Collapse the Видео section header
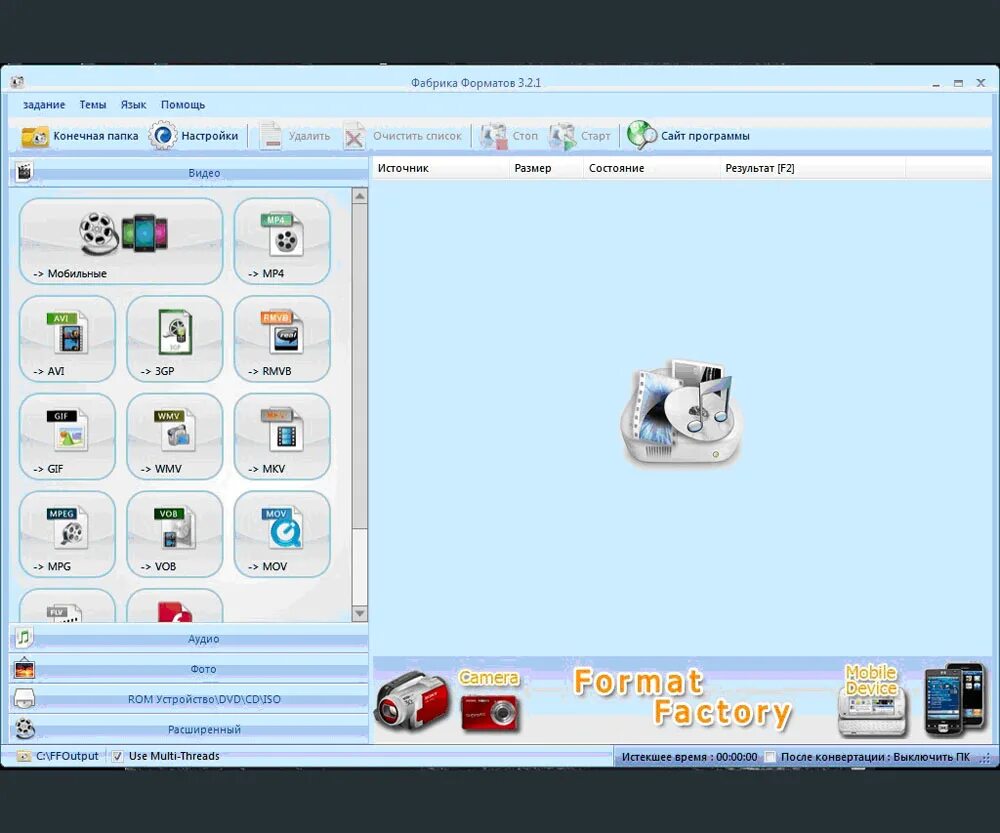This screenshot has height=833, width=1000. tap(189, 173)
